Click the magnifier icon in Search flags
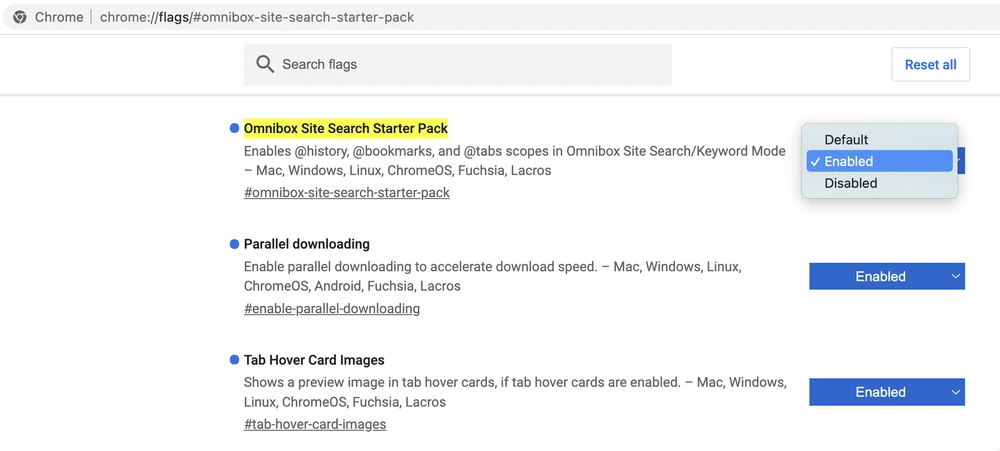The image size is (1000, 451). click(x=265, y=64)
